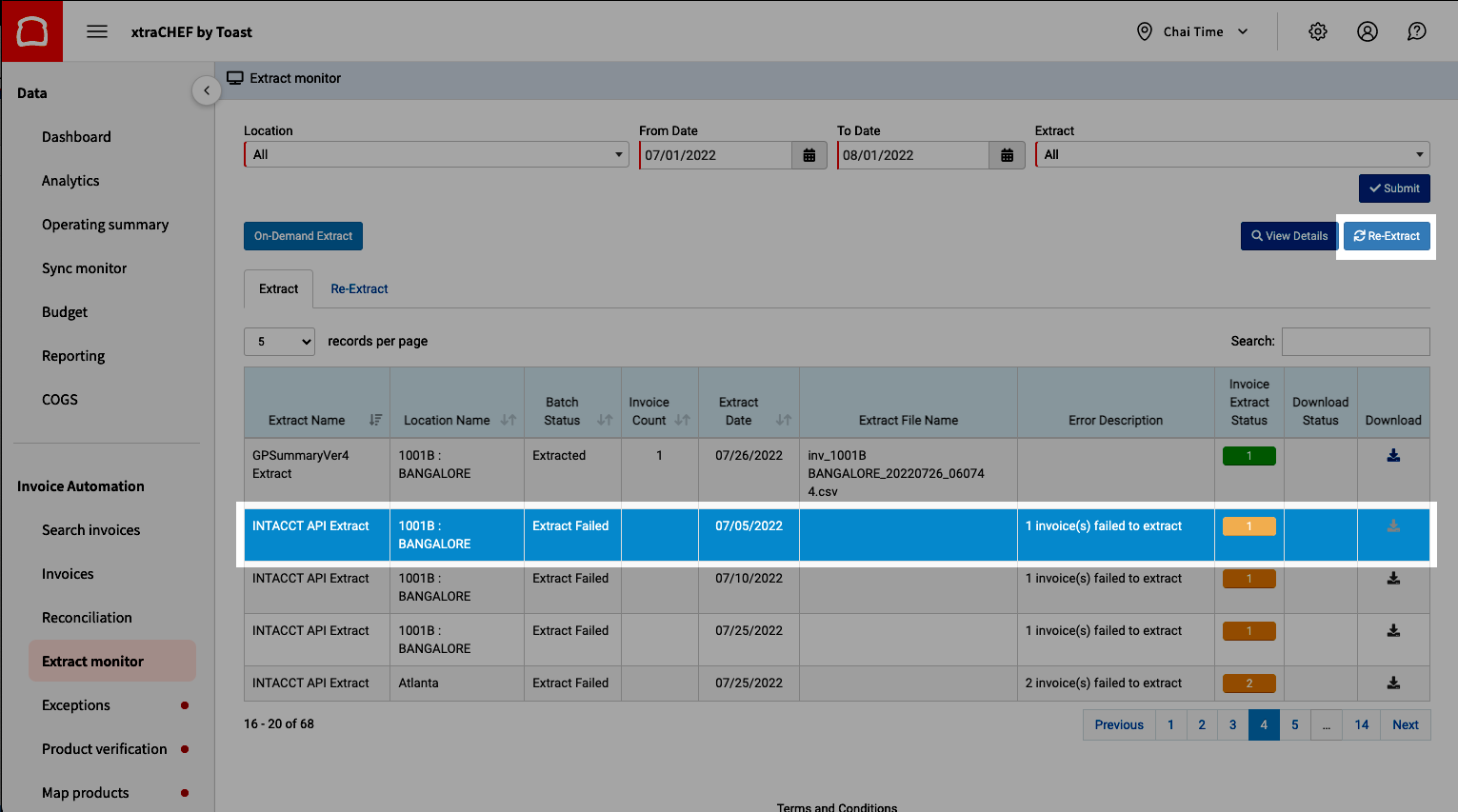
Task: Open the help chat icon
Action: coord(1416,31)
